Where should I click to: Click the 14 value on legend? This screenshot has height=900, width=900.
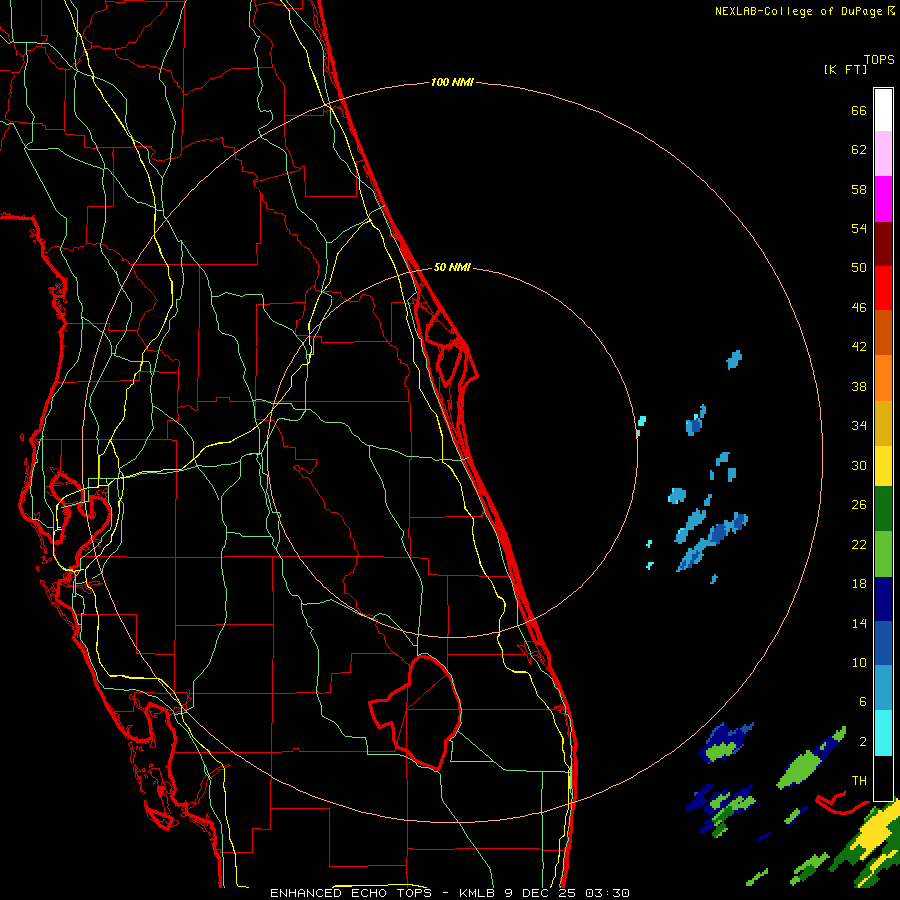coord(859,623)
